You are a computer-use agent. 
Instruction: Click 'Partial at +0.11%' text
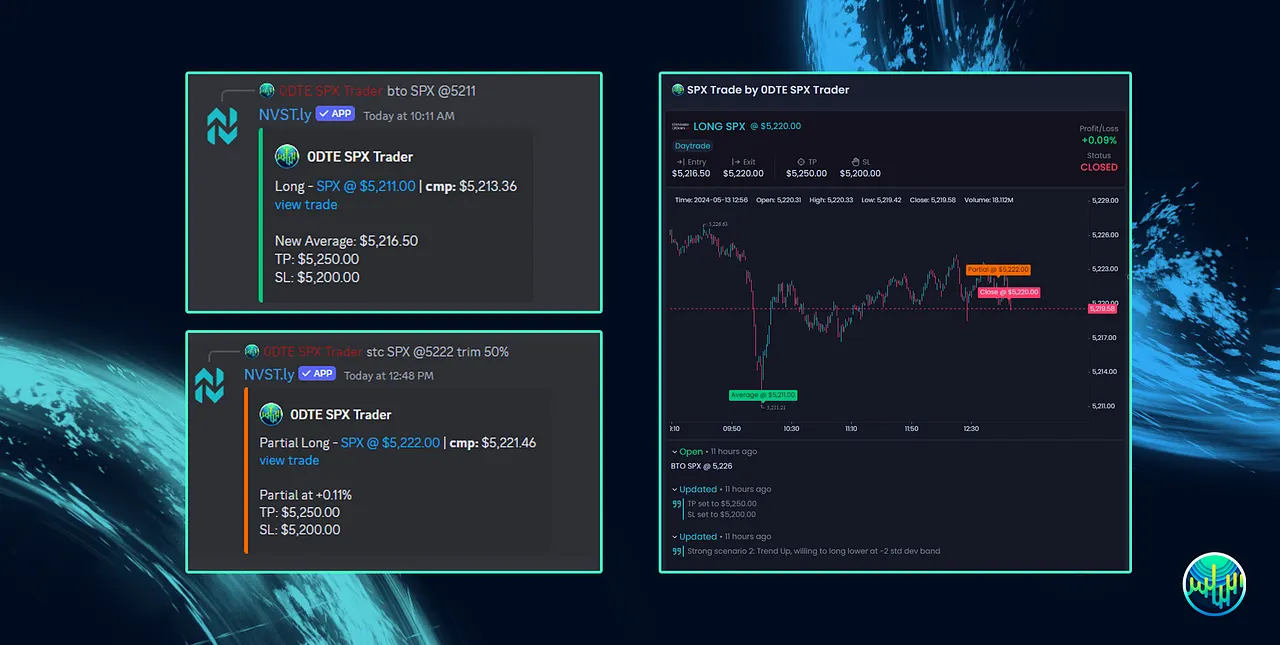tap(306, 495)
